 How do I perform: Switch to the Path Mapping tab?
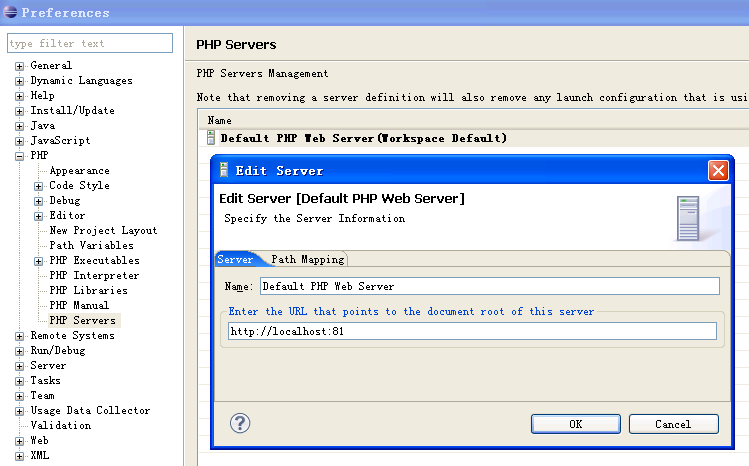tap(308, 259)
